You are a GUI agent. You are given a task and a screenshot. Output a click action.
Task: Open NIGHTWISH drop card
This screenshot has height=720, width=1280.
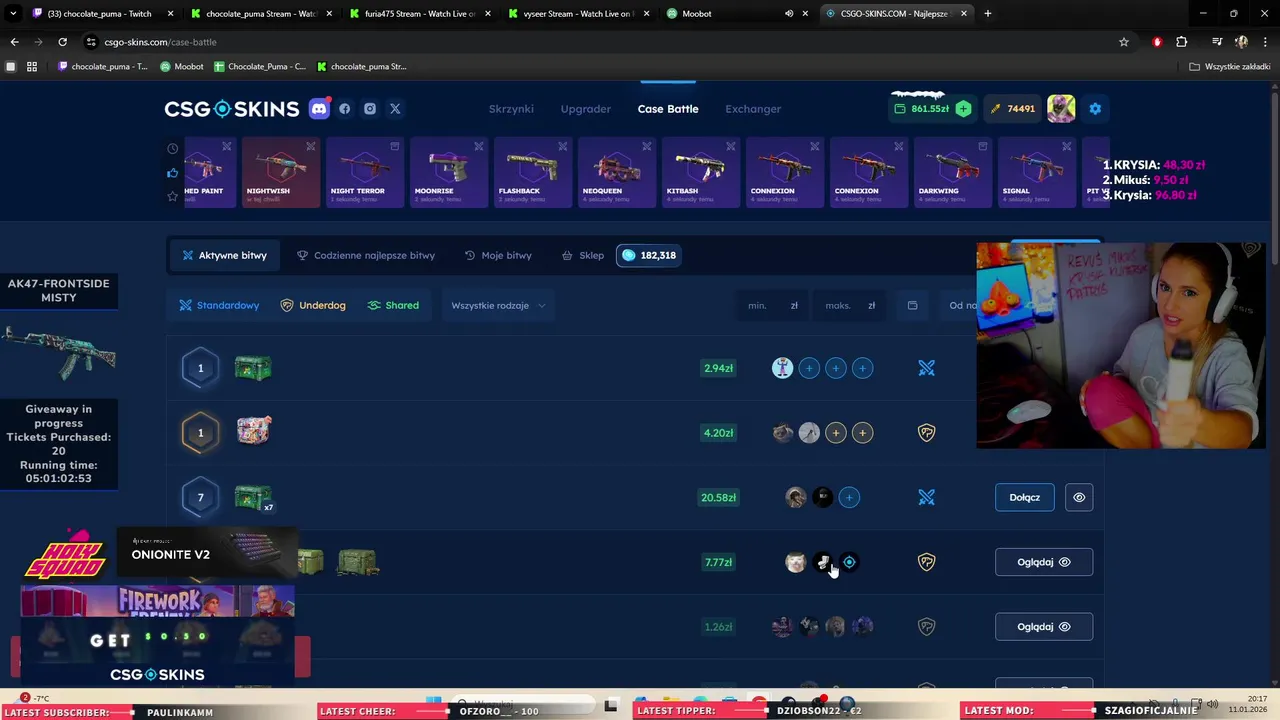(281, 172)
